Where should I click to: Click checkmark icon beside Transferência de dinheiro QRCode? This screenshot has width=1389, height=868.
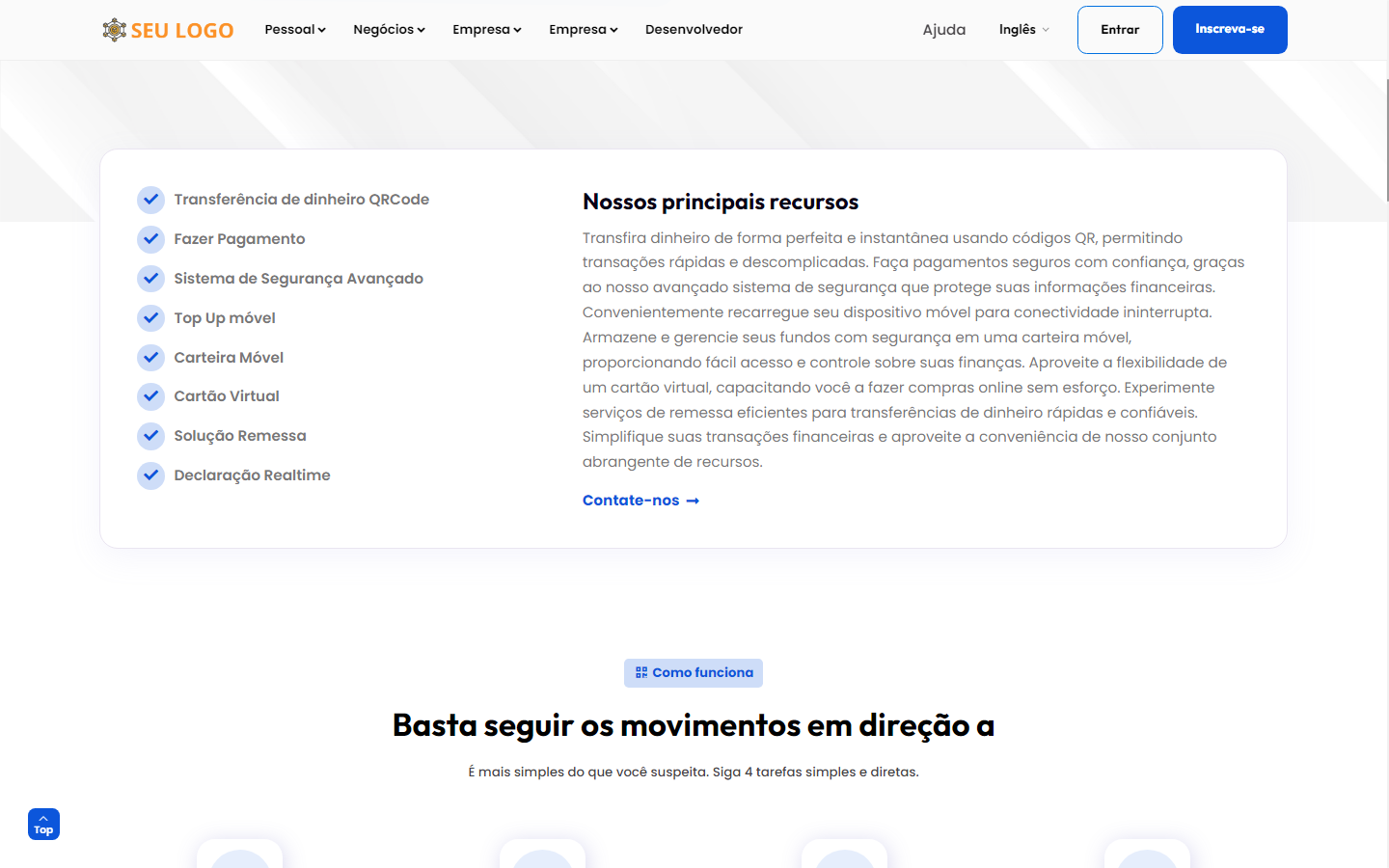click(x=150, y=200)
